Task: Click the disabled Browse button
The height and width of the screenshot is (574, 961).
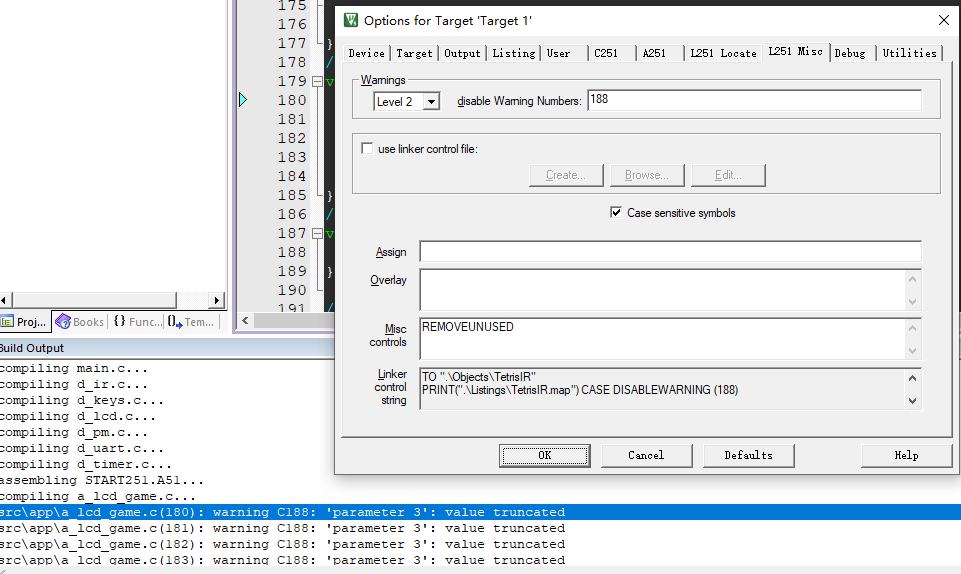Action: coord(647,175)
